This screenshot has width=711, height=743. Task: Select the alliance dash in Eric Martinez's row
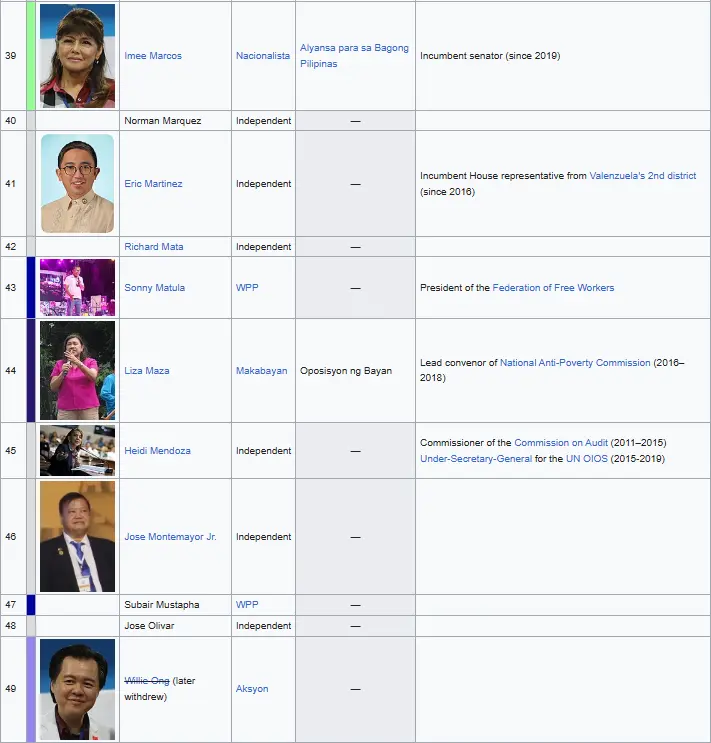tap(356, 184)
